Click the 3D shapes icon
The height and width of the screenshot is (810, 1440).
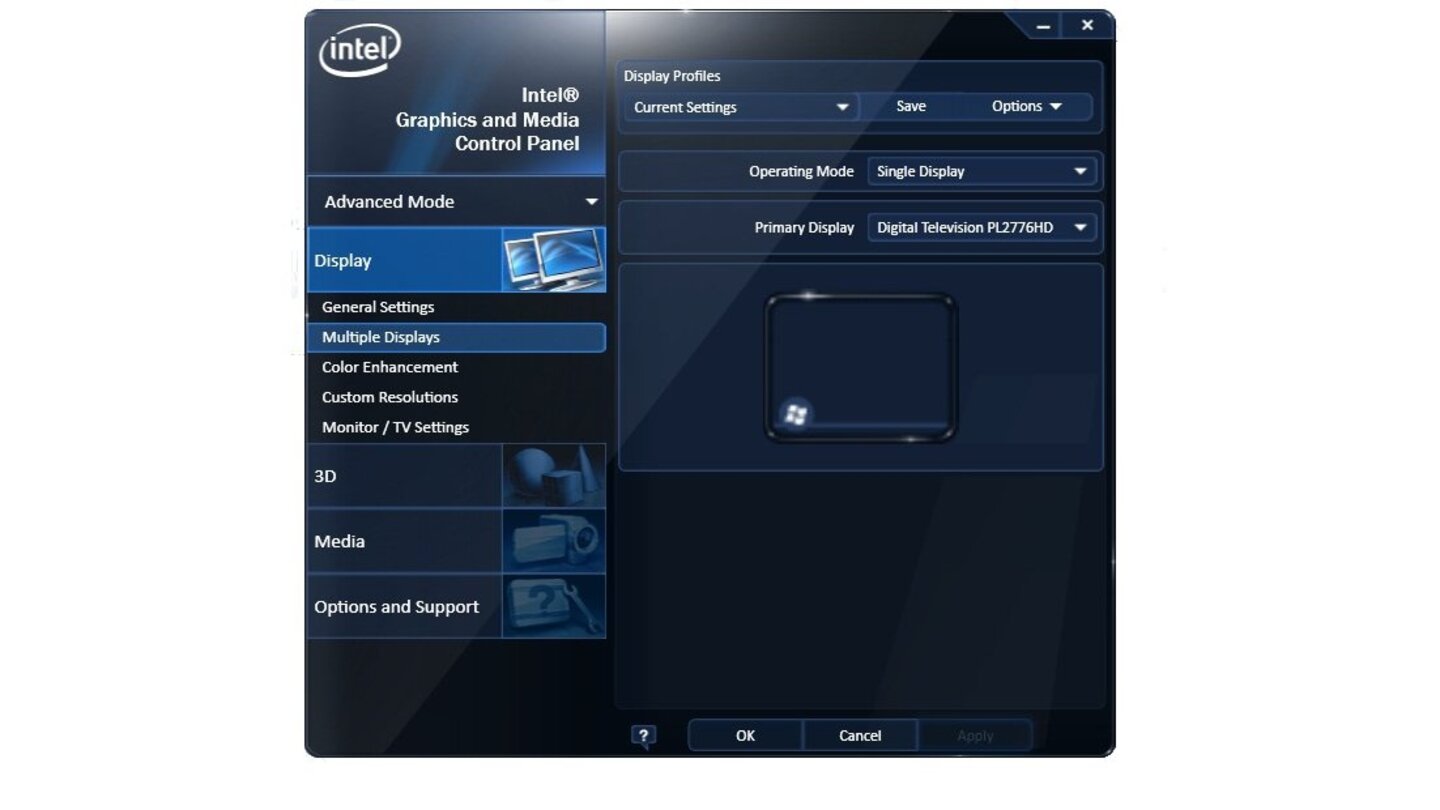(x=554, y=476)
